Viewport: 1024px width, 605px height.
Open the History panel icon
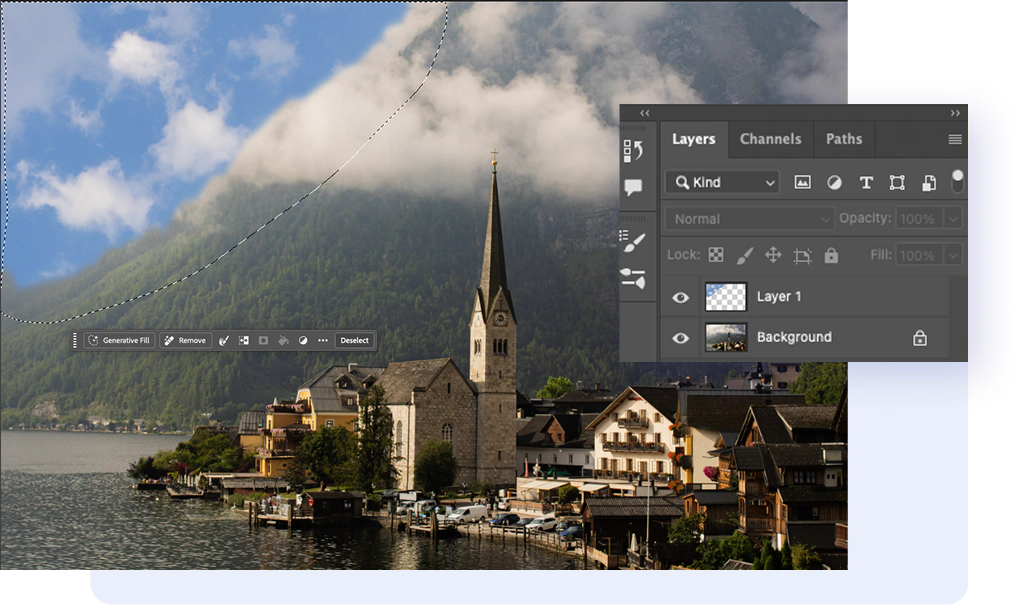(x=633, y=151)
